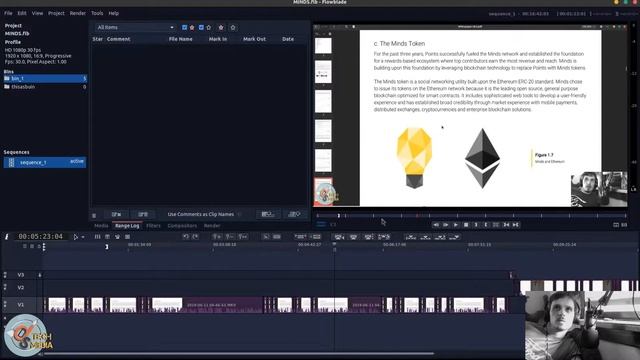Stop playback with the monitor Stop button
This screenshot has height=360, width=640.
pyautogui.click(x=466, y=225)
